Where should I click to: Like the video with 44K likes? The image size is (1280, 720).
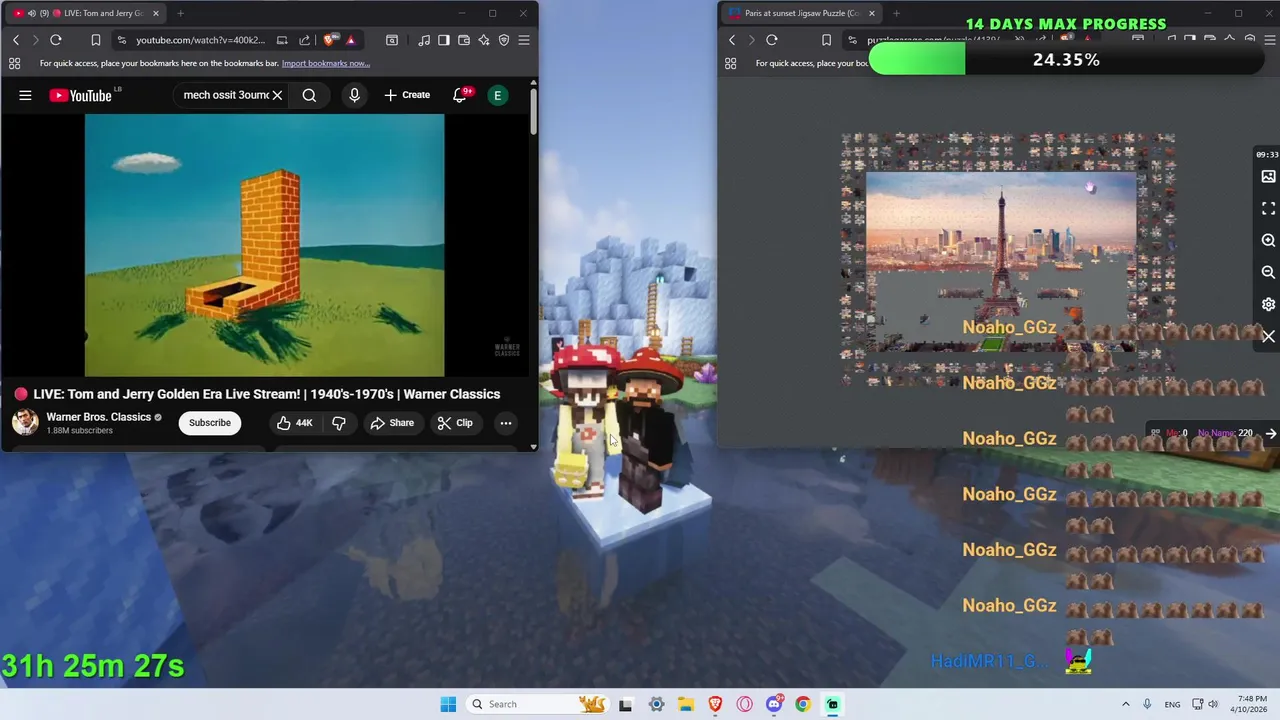tap(295, 423)
